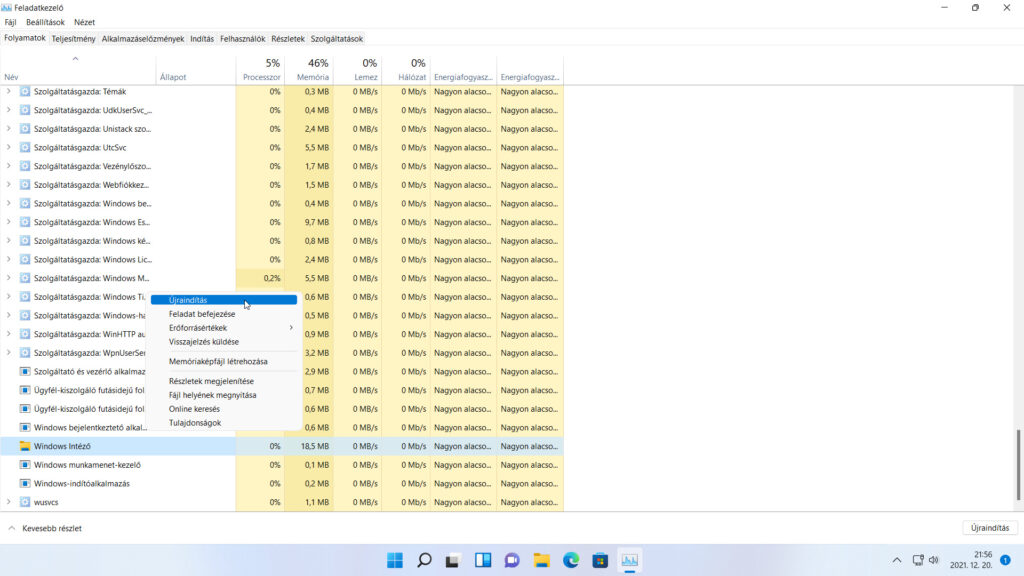This screenshot has height=576, width=1024.
Task: Sort by Processzor column header
Action: click(x=261, y=70)
